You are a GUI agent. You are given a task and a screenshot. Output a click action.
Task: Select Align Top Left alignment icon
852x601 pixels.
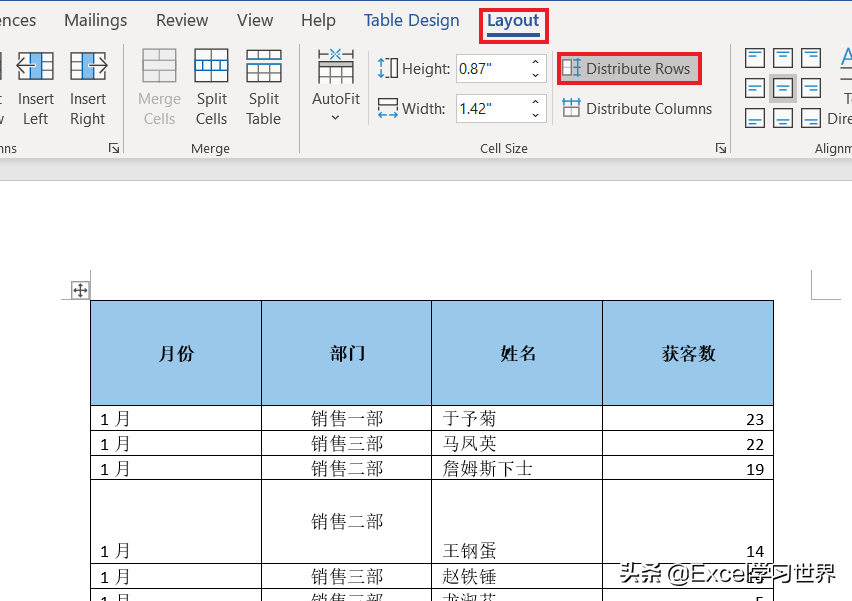tap(755, 58)
